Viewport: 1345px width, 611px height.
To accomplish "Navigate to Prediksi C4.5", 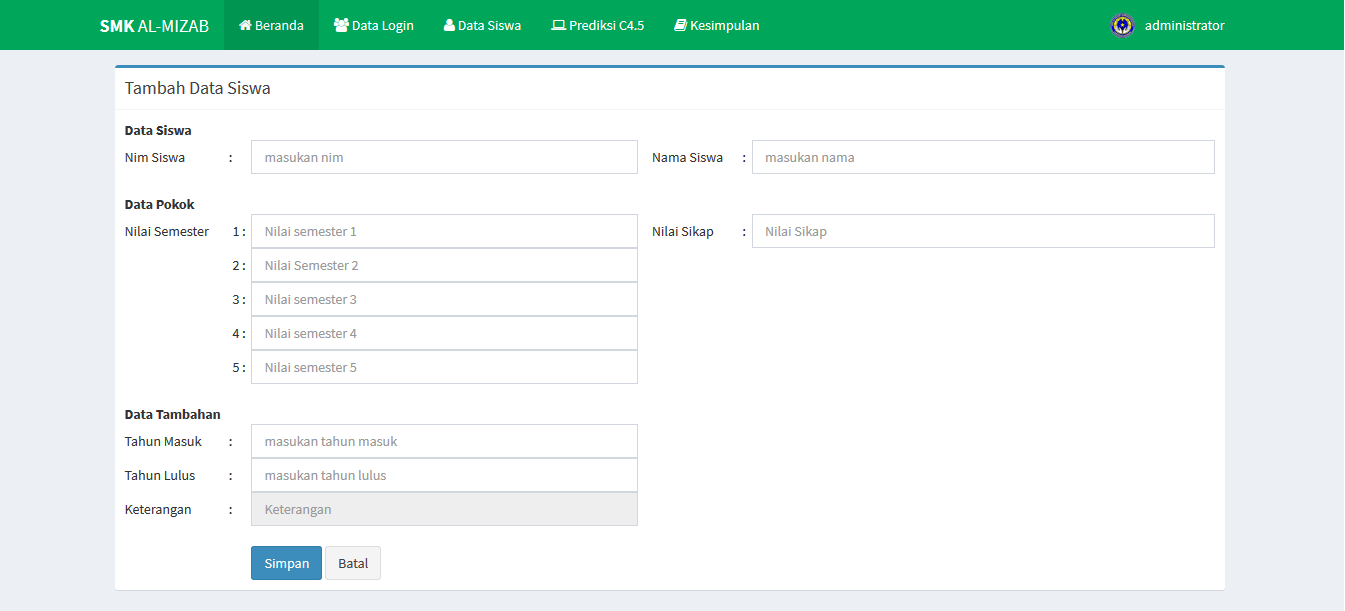I will point(598,25).
